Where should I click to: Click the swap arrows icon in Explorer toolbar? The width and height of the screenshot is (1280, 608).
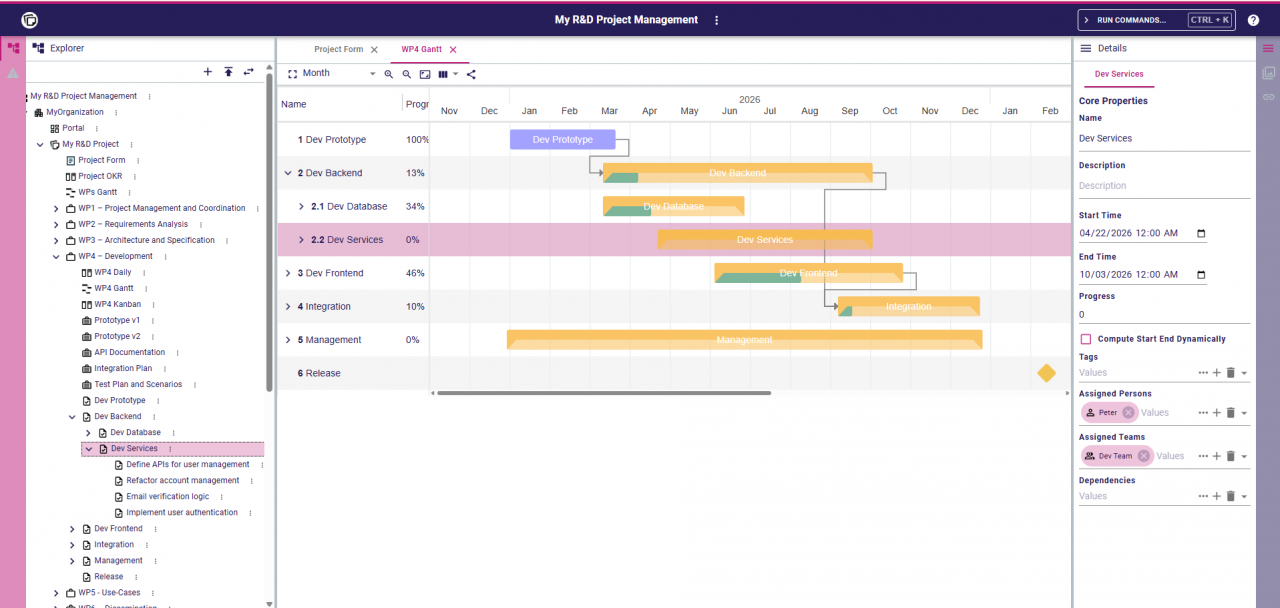[250, 71]
